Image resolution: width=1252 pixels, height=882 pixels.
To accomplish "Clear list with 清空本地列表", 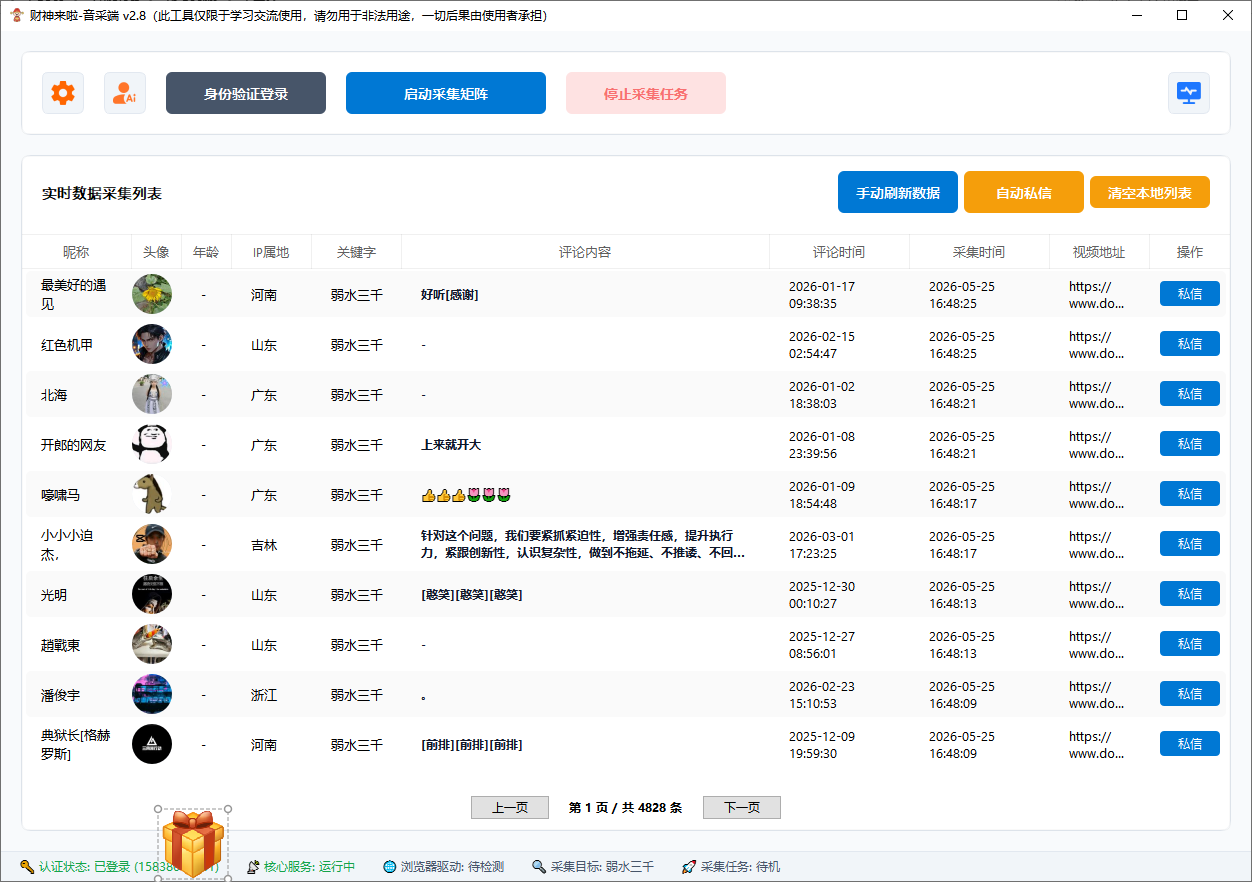I will [x=1150, y=192].
